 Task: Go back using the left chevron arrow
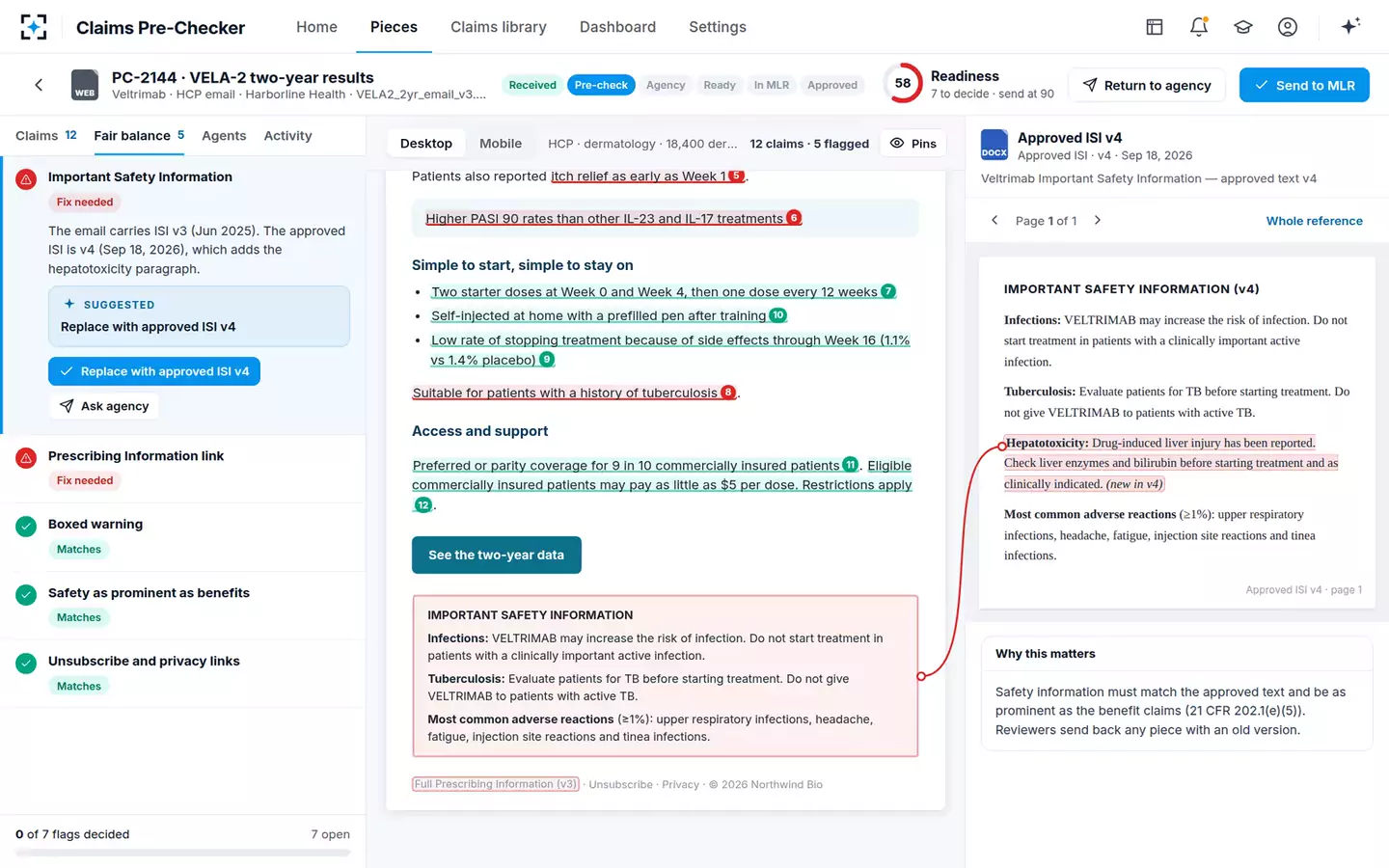(x=39, y=85)
